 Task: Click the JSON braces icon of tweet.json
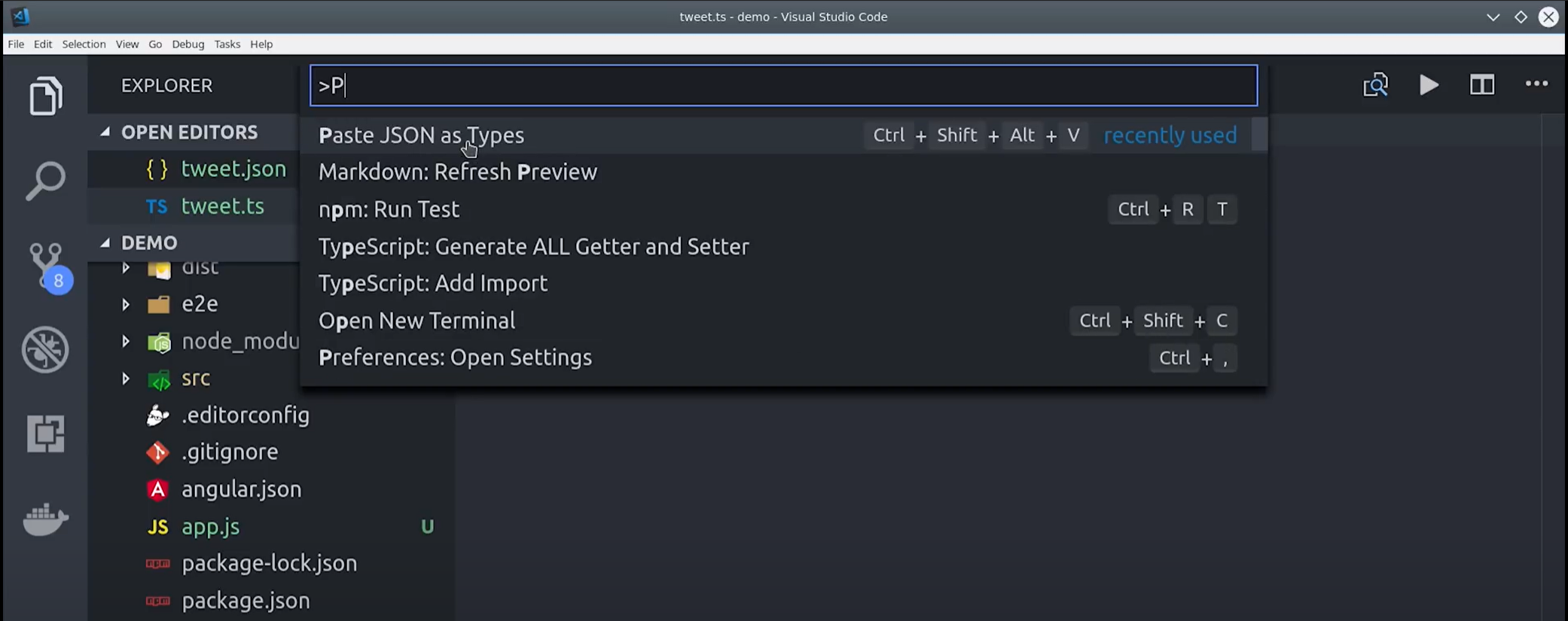157,169
